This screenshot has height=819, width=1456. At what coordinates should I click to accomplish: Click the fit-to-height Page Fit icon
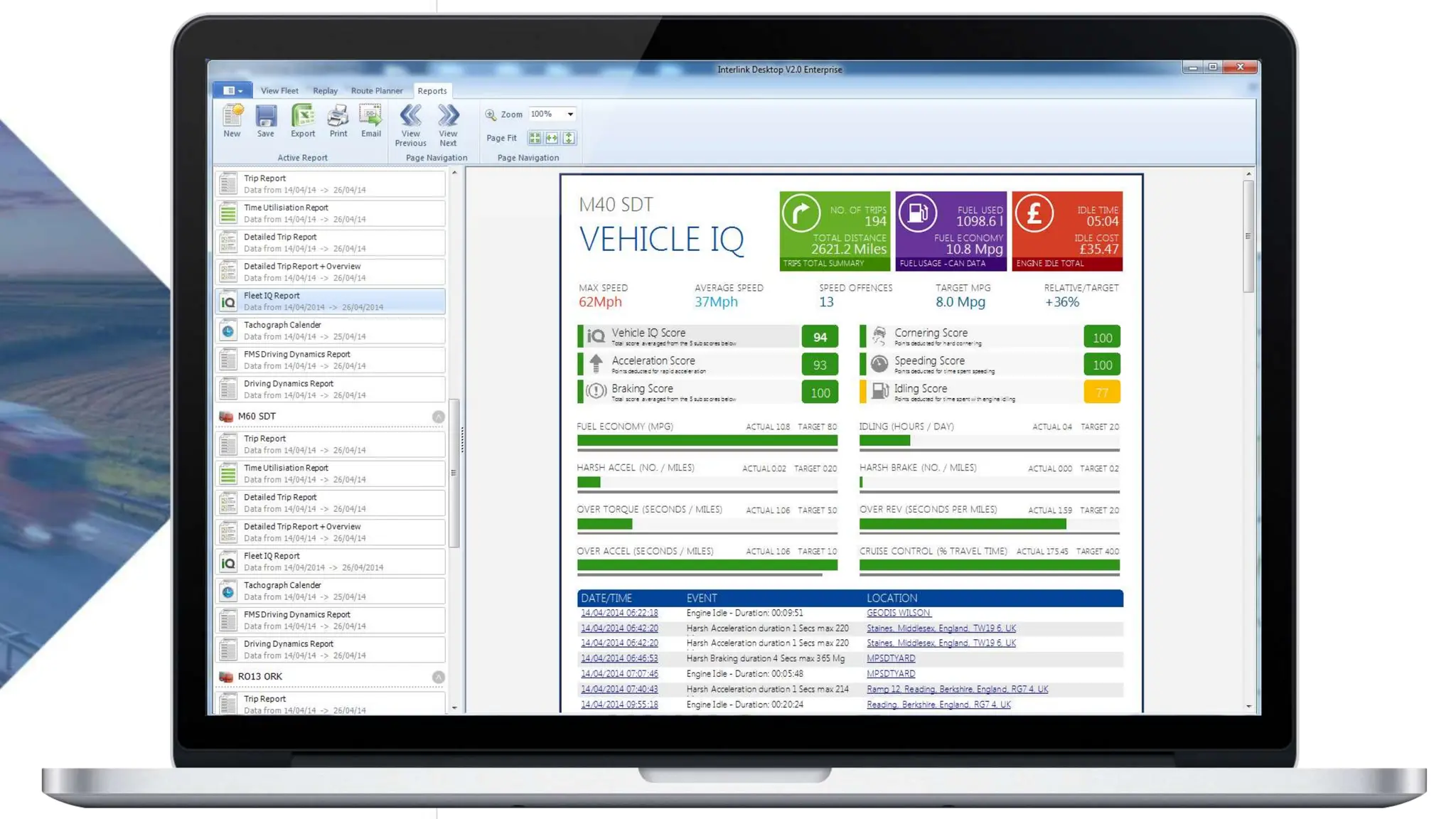(x=569, y=138)
